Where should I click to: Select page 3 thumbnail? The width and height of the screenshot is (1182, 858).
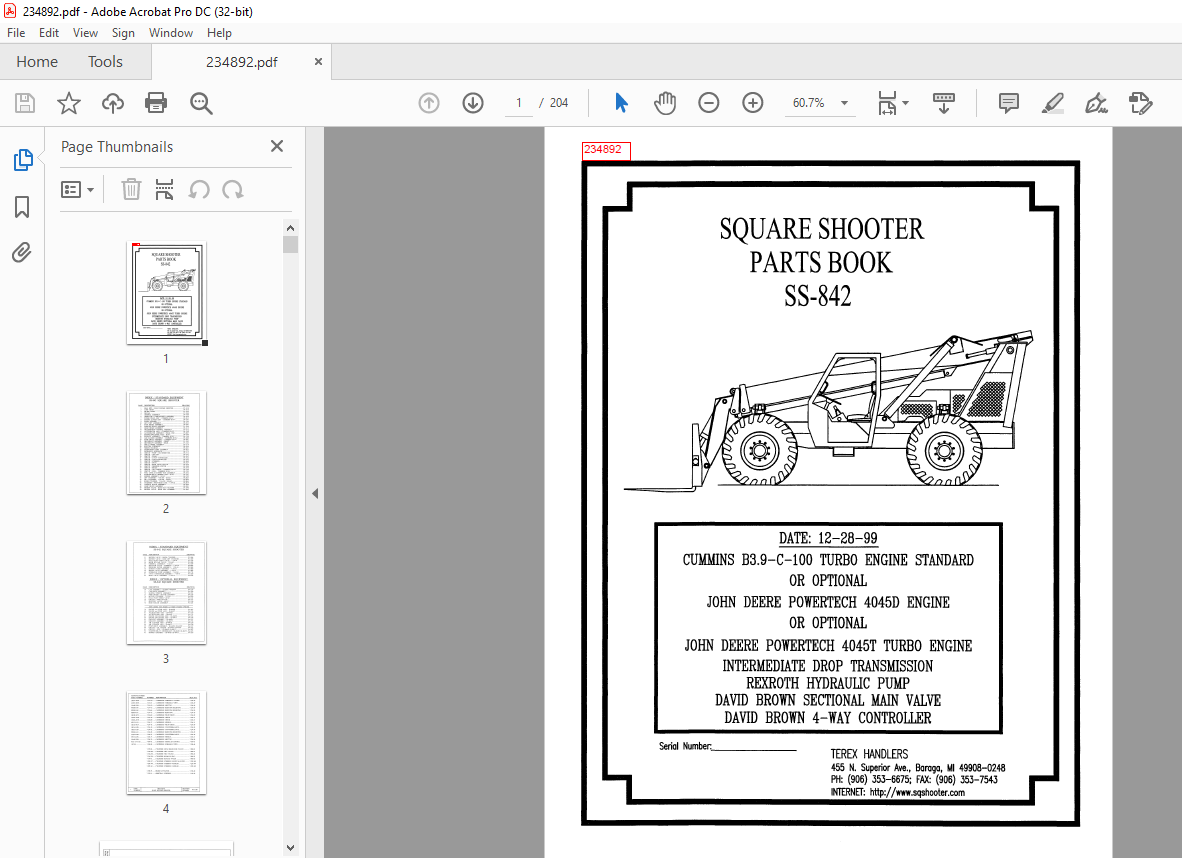pos(167,593)
